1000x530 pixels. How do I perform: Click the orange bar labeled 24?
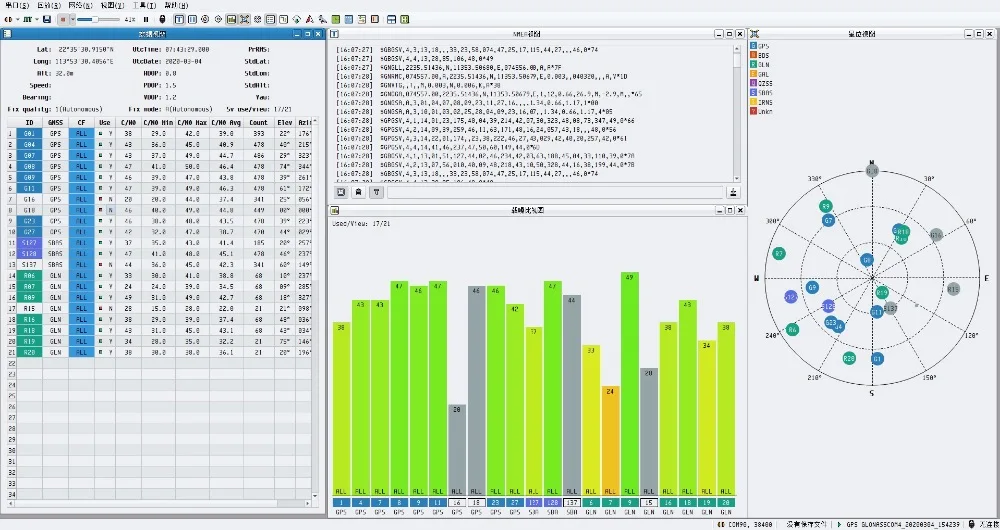click(x=610, y=441)
